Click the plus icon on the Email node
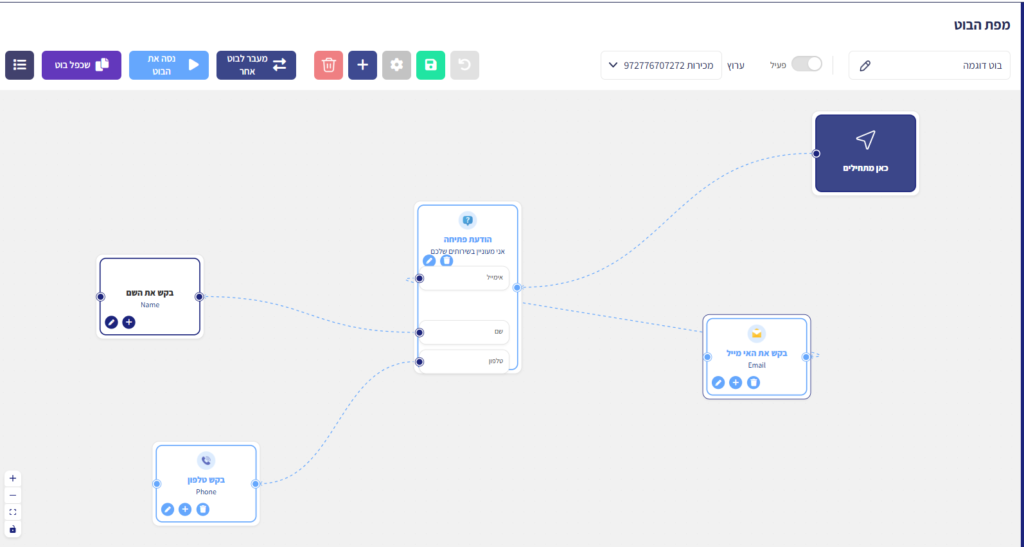This screenshot has width=1024, height=547. (x=735, y=383)
